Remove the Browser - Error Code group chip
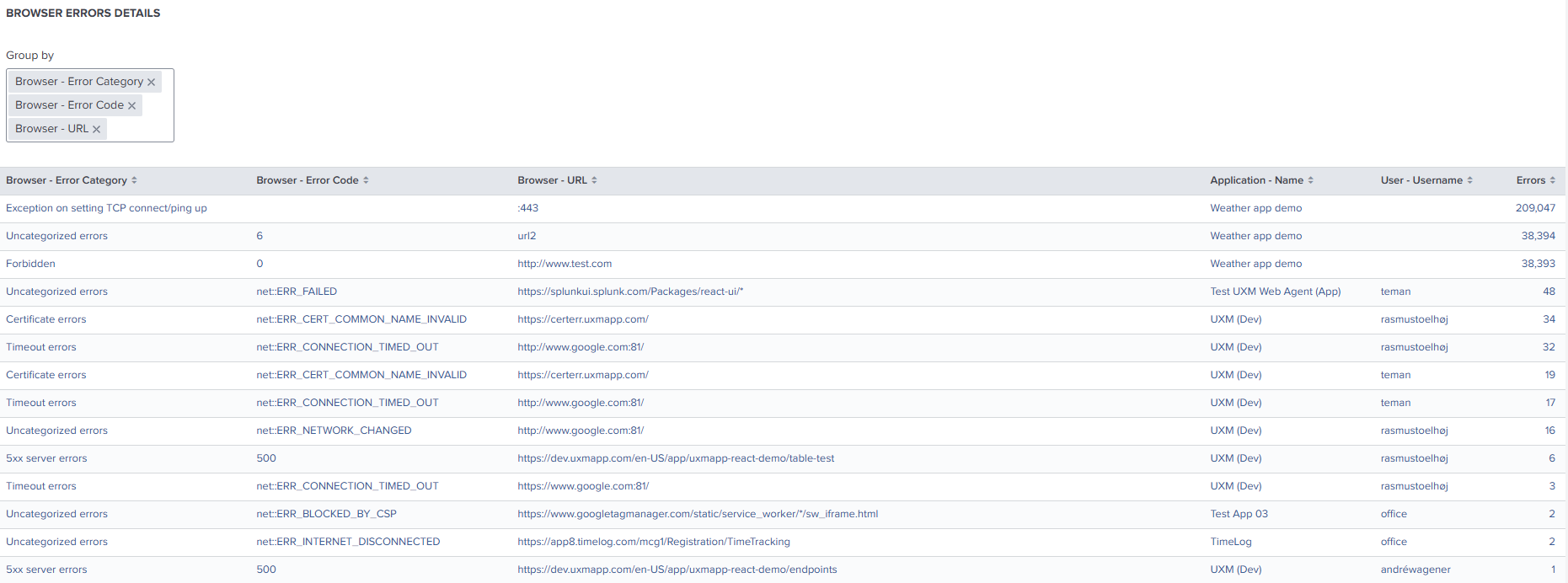1568x583 pixels. coord(131,106)
